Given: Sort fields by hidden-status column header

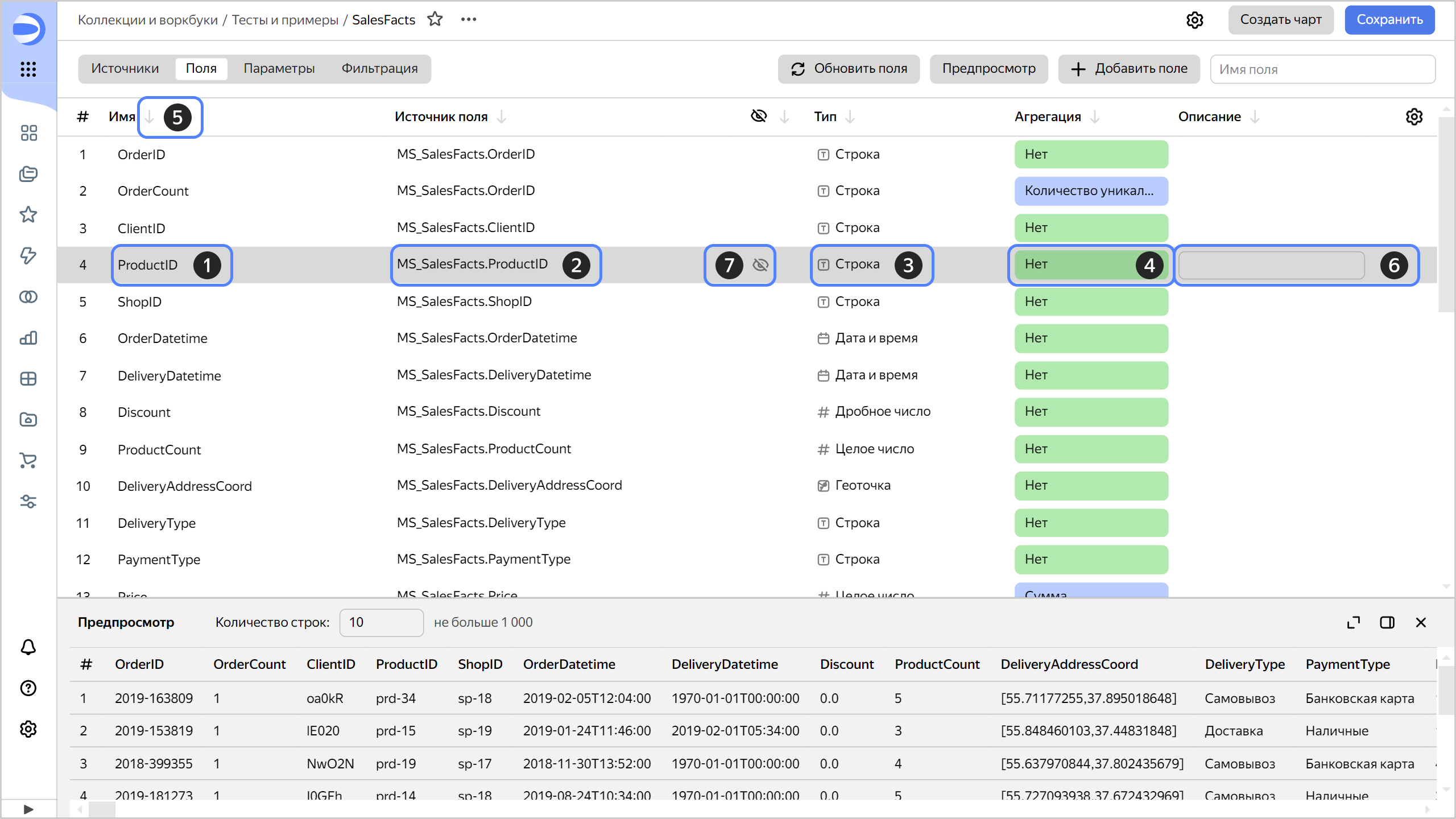Looking at the screenshot, I should [759, 116].
